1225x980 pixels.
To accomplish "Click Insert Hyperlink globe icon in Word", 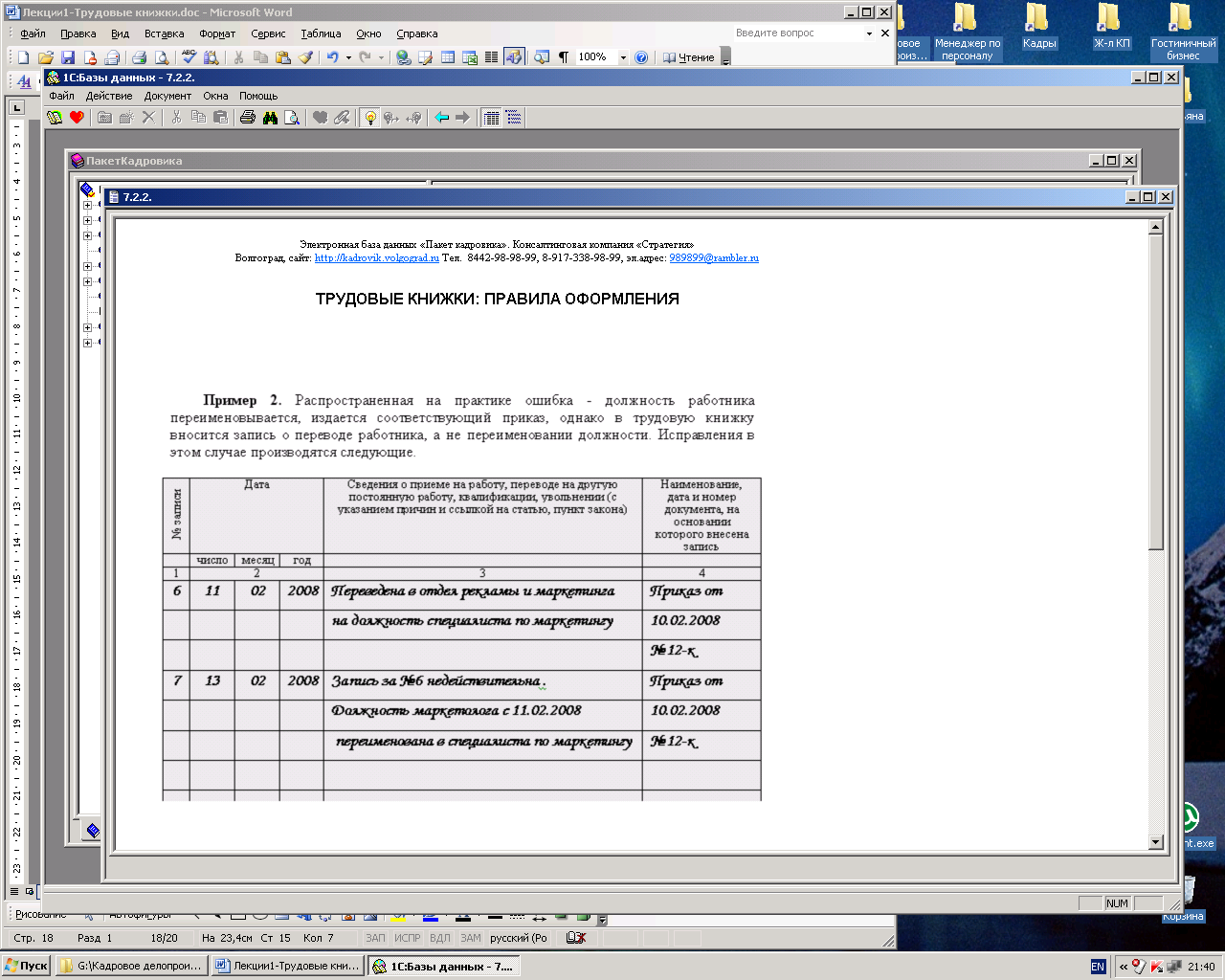I will [403, 57].
